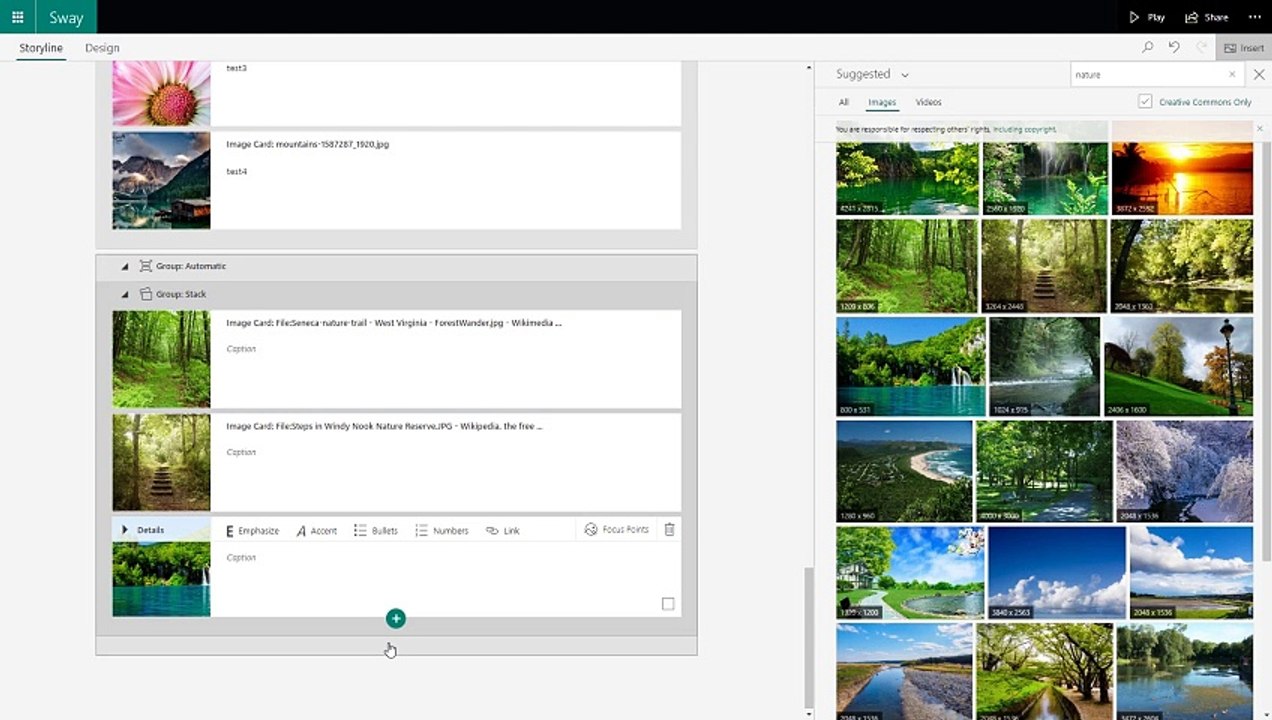Clear the nature search text
This screenshot has height=720, width=1272.
(1232, 75)
